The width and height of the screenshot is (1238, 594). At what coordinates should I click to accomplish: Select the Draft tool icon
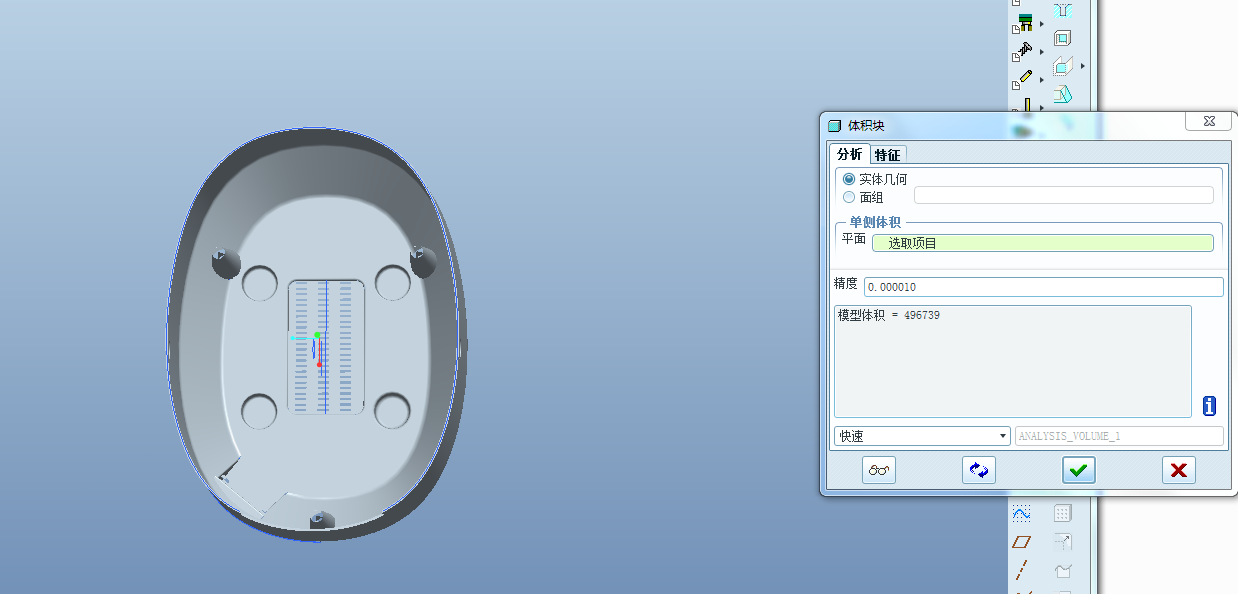click(x=1062, y=95)
